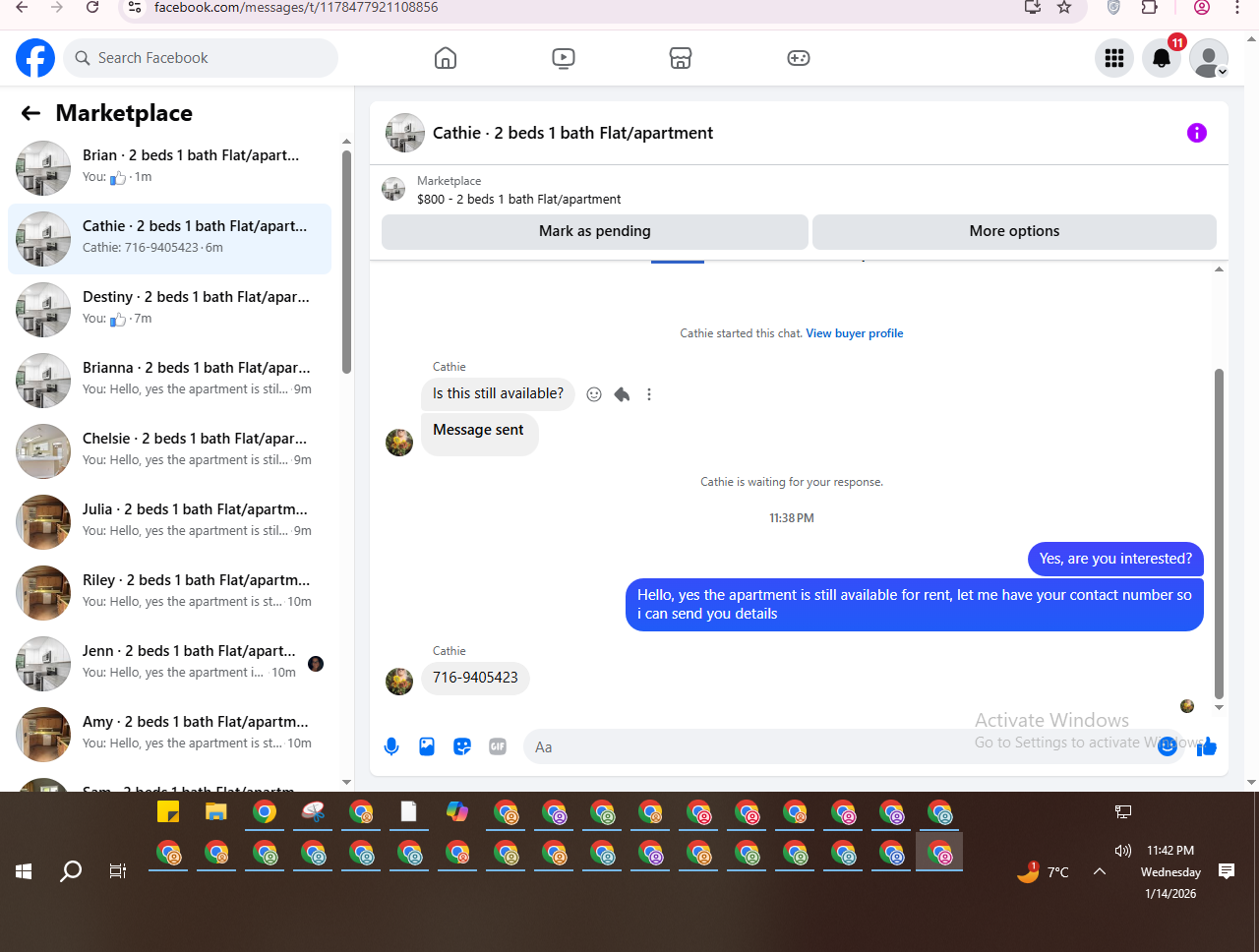Send a thumbs-up like in composer
Viewport: 1259px width, 952px height.
click(x=1207, y=746)
